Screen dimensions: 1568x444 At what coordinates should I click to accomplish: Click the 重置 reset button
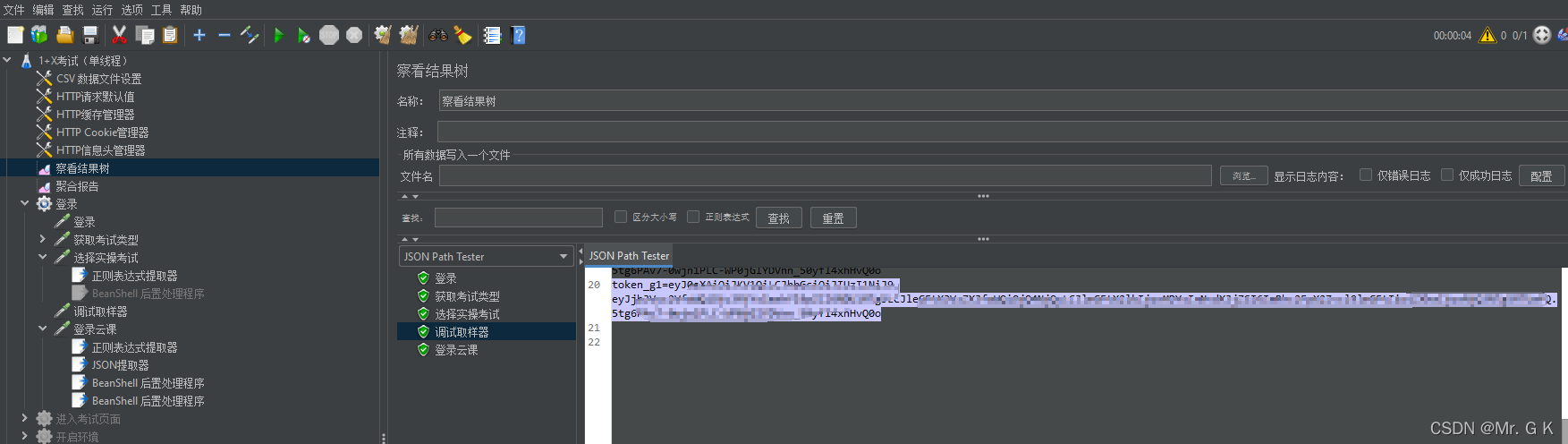point(833,218)
